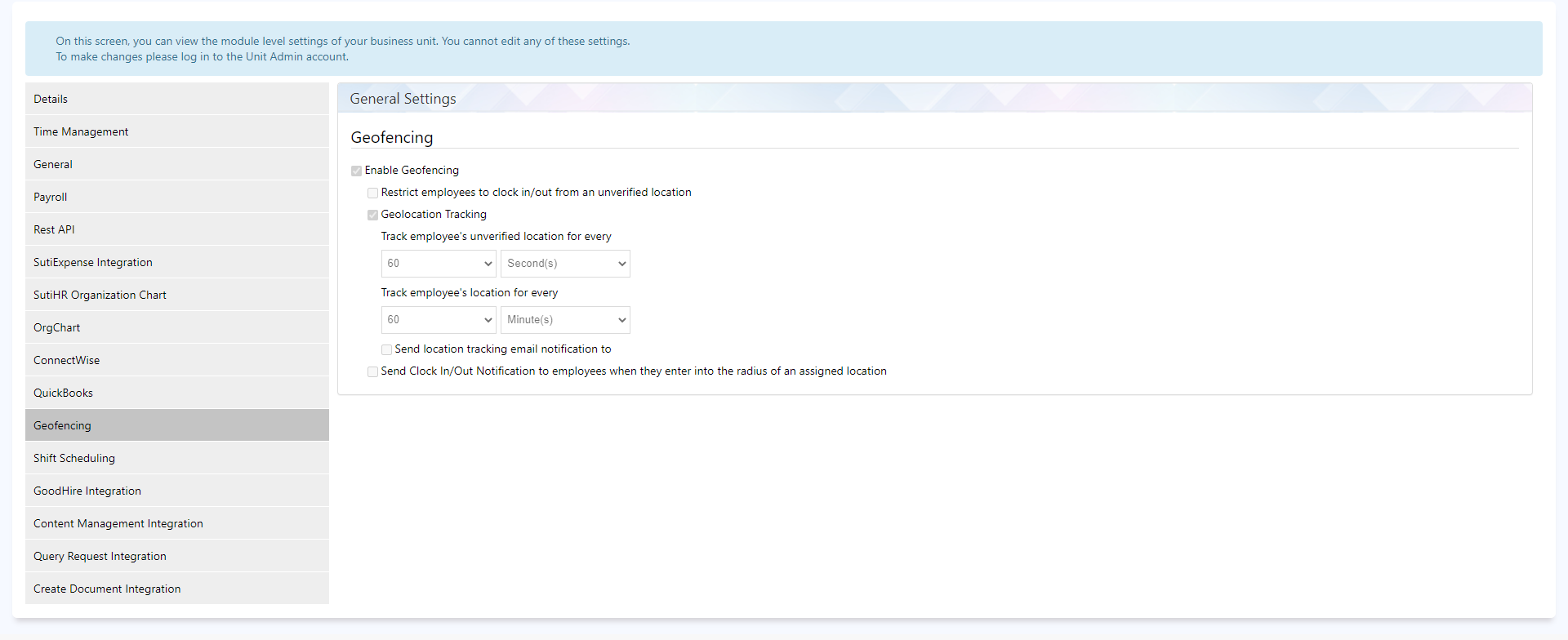
Task: Select Shift Scheduling in sidebar
Action: [x=74, y=458]
